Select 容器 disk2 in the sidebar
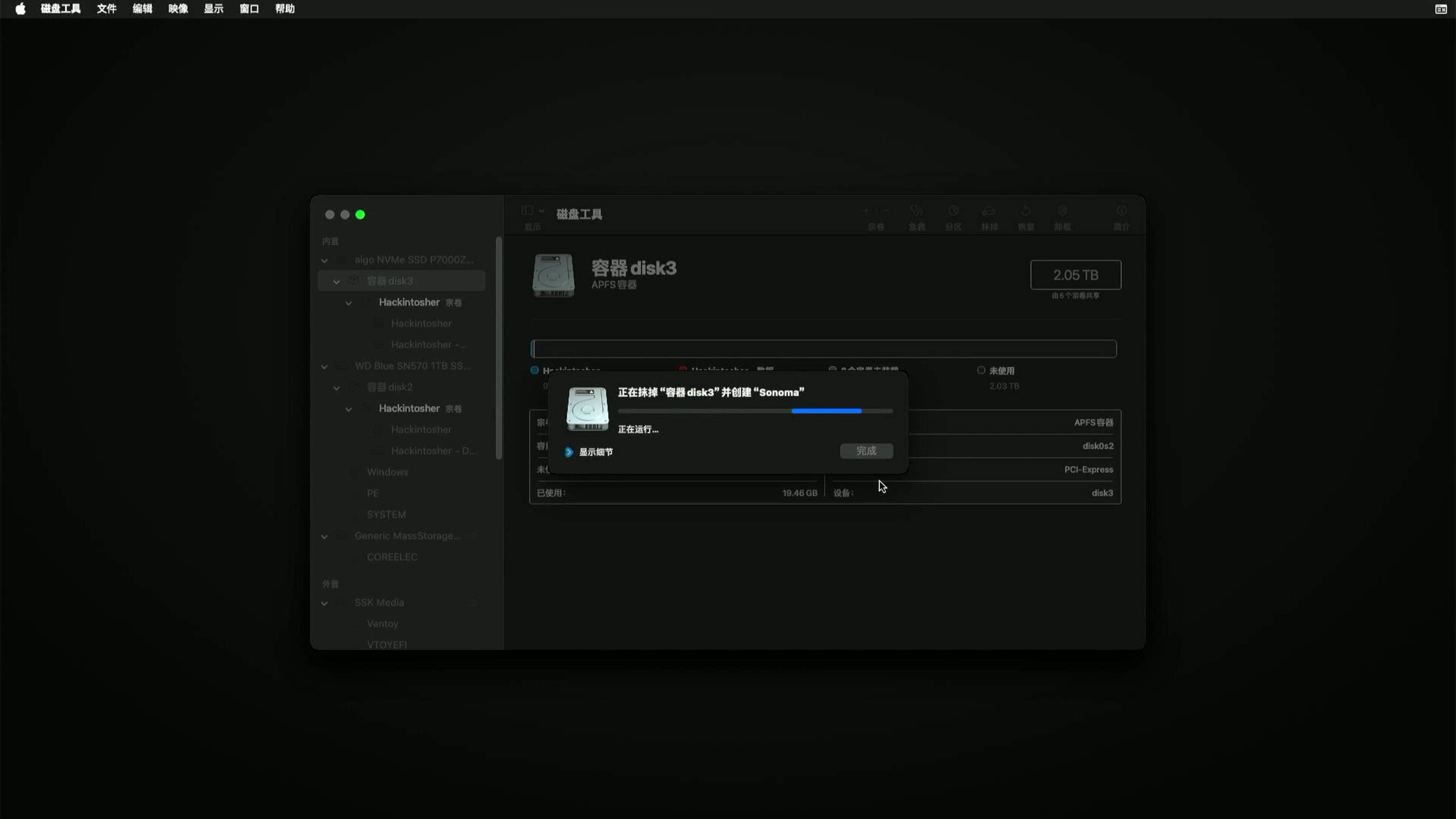1456x819 pixels. coord(389,387)
